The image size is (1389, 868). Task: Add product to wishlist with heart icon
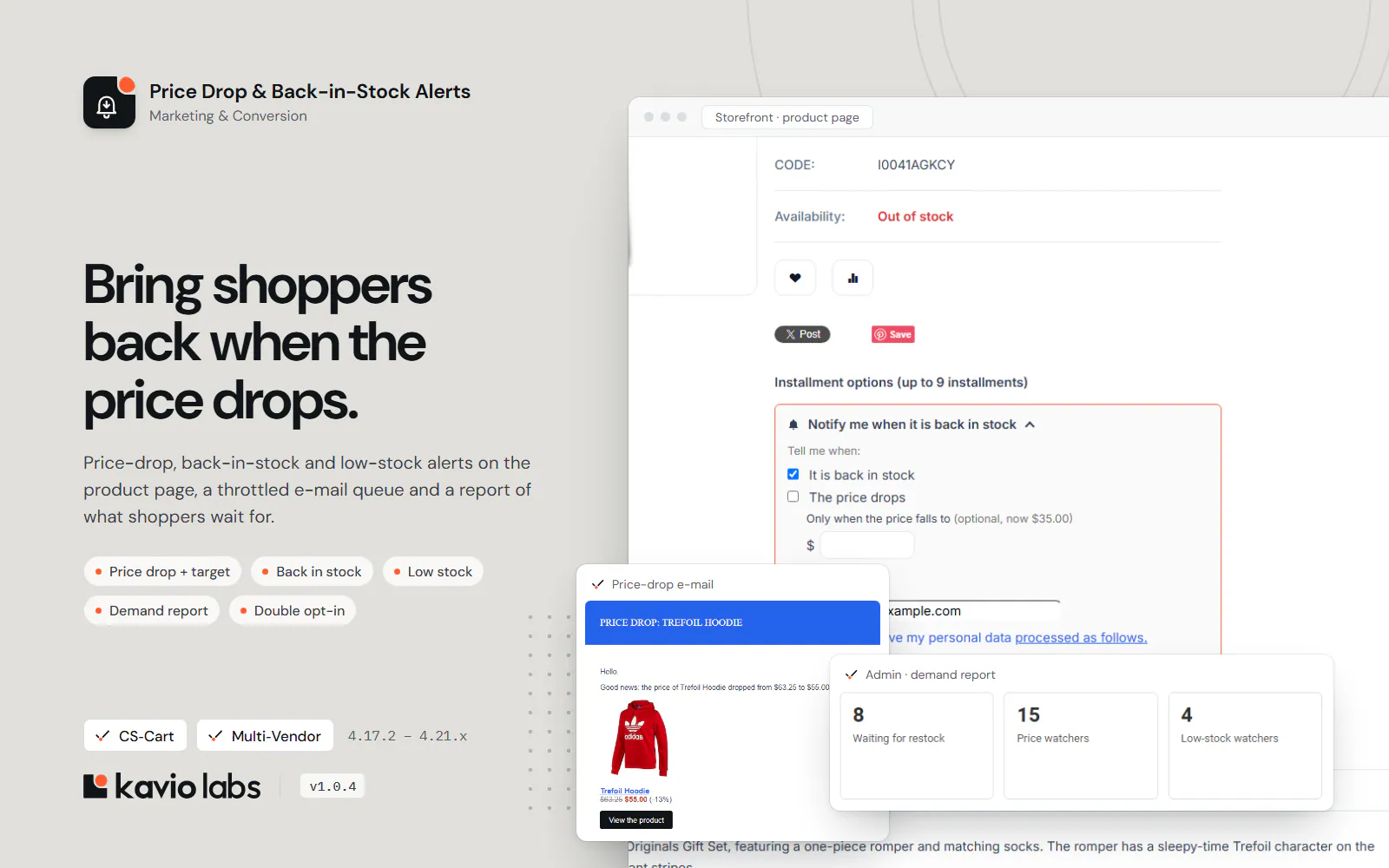pyautogui.click(x=795, y=278)
